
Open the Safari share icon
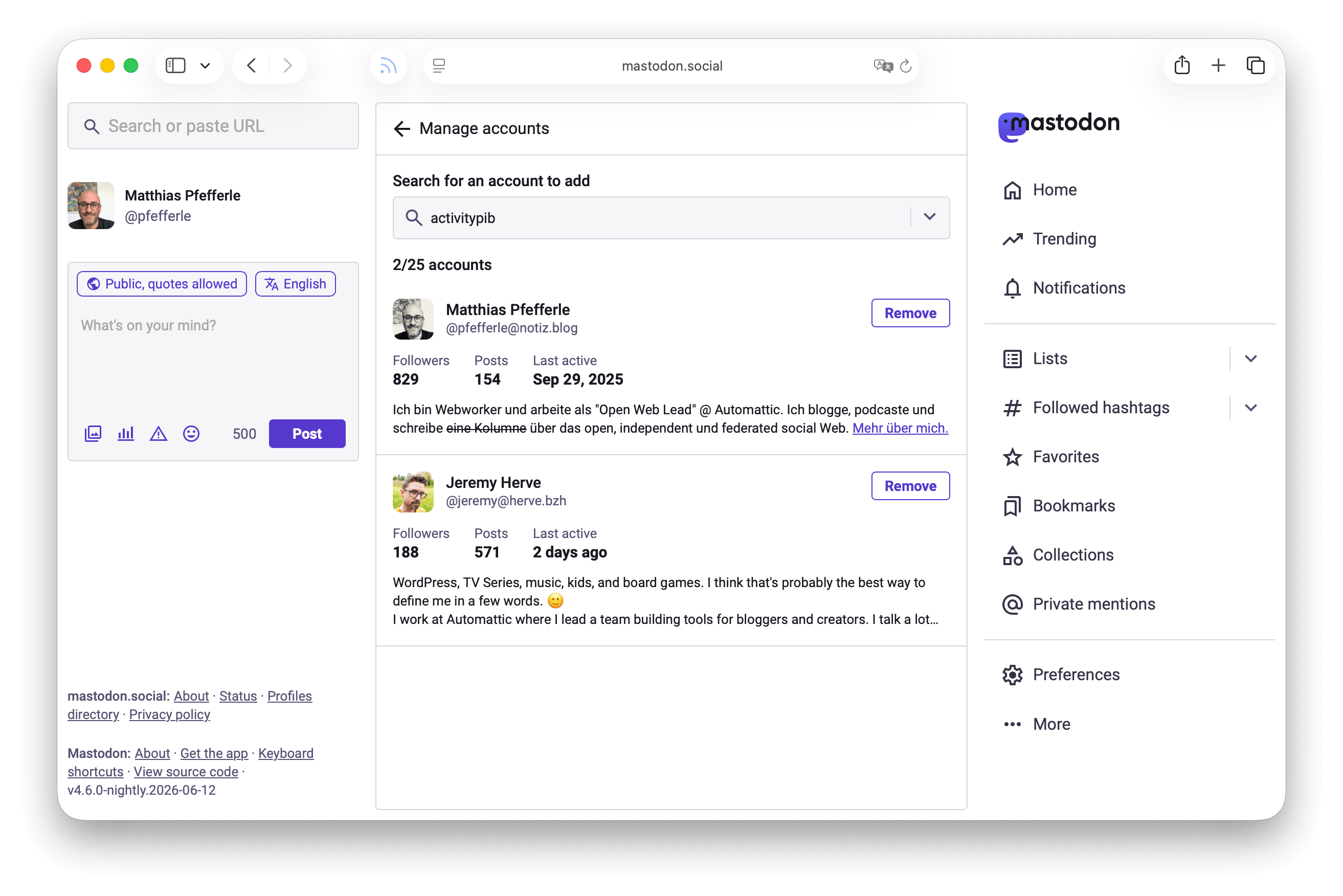1182,65
